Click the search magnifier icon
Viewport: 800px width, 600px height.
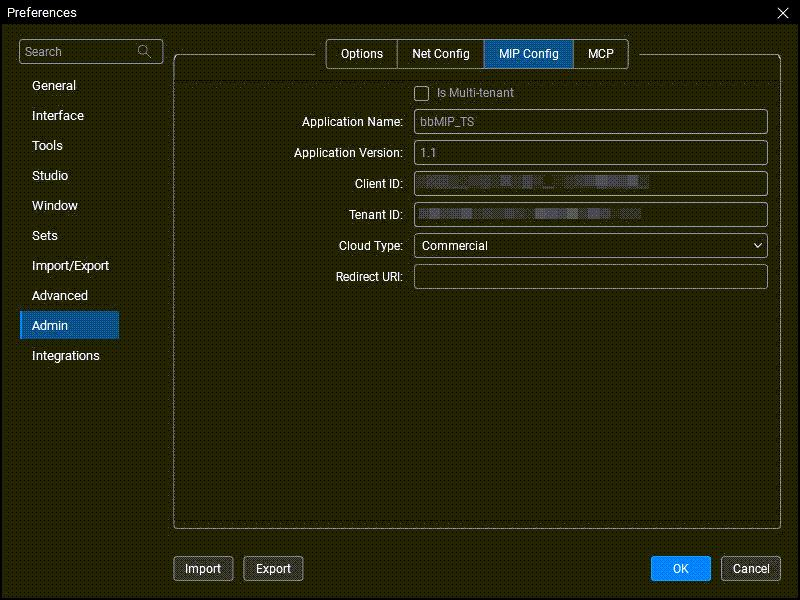pyautogui.click(x=146, y=52)
